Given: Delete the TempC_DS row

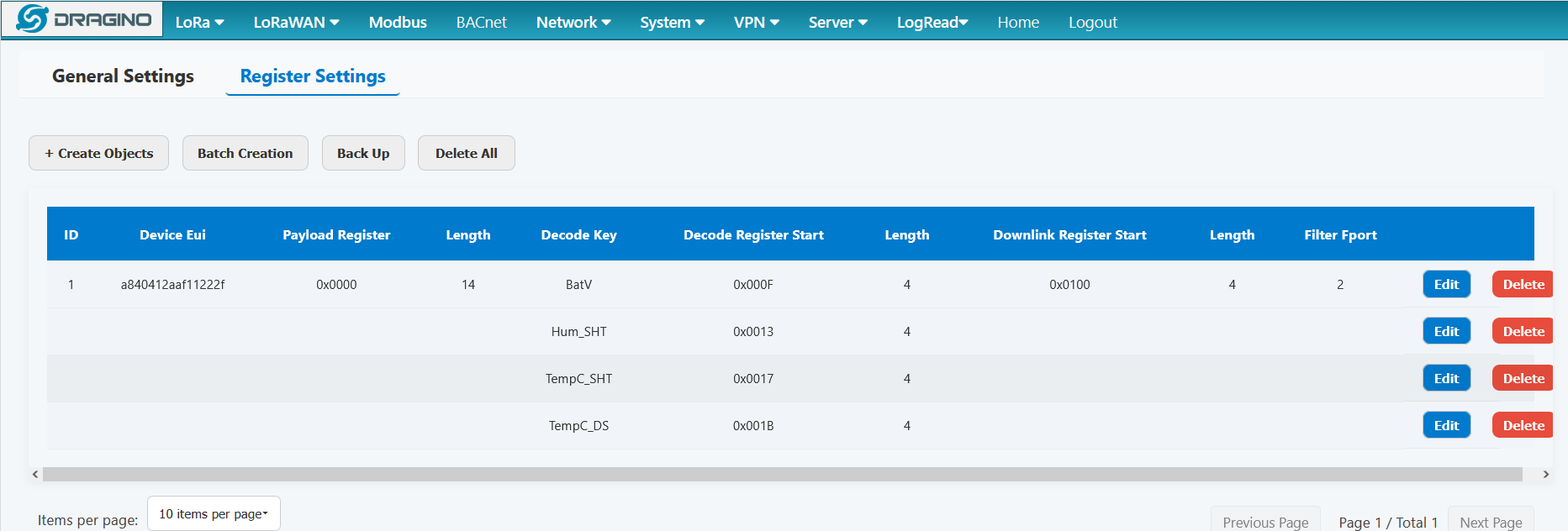Looking at the screenshot, I should tap(1523, 425).
